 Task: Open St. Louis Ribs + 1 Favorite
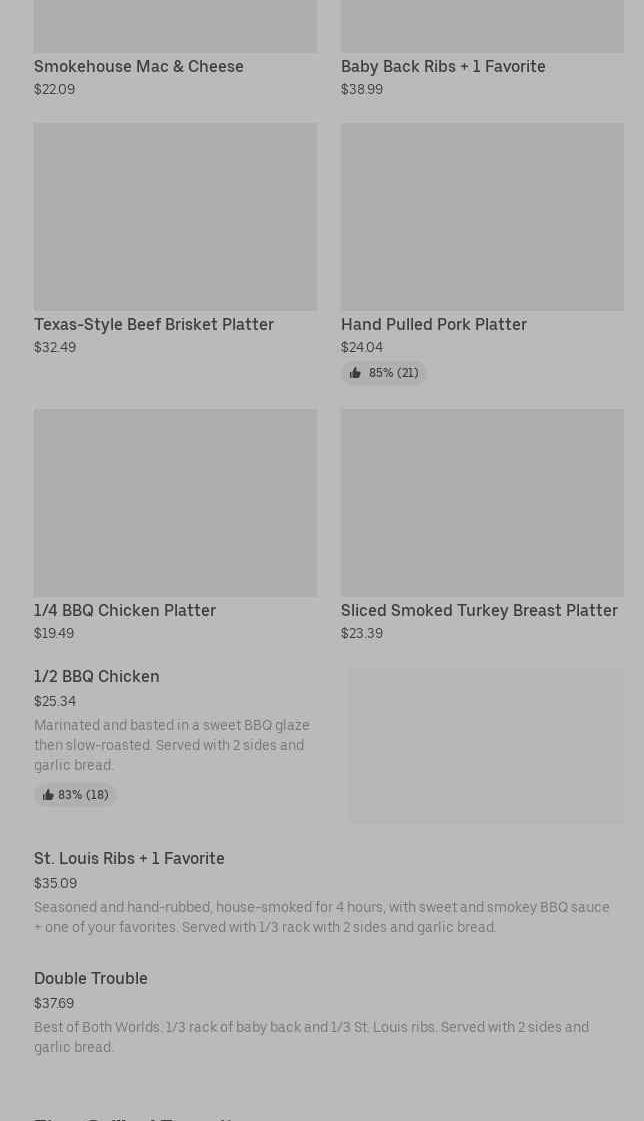pos(129,858)
